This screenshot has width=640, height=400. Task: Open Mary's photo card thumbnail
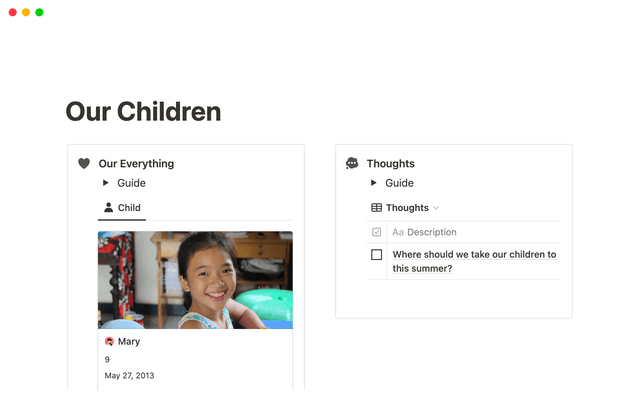[x=195, y=279]
